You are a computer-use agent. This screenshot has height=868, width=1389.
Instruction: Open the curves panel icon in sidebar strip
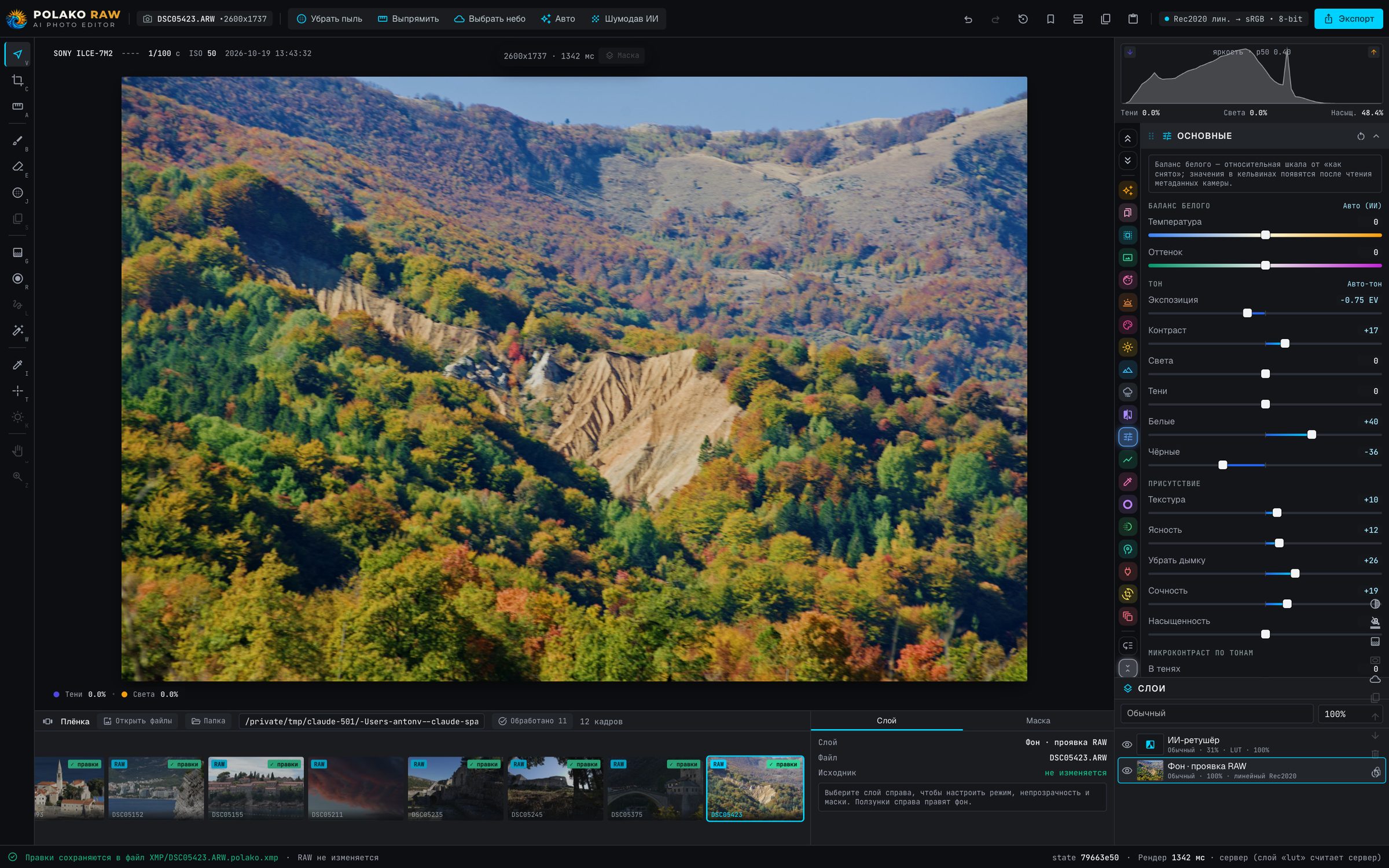1128,459
